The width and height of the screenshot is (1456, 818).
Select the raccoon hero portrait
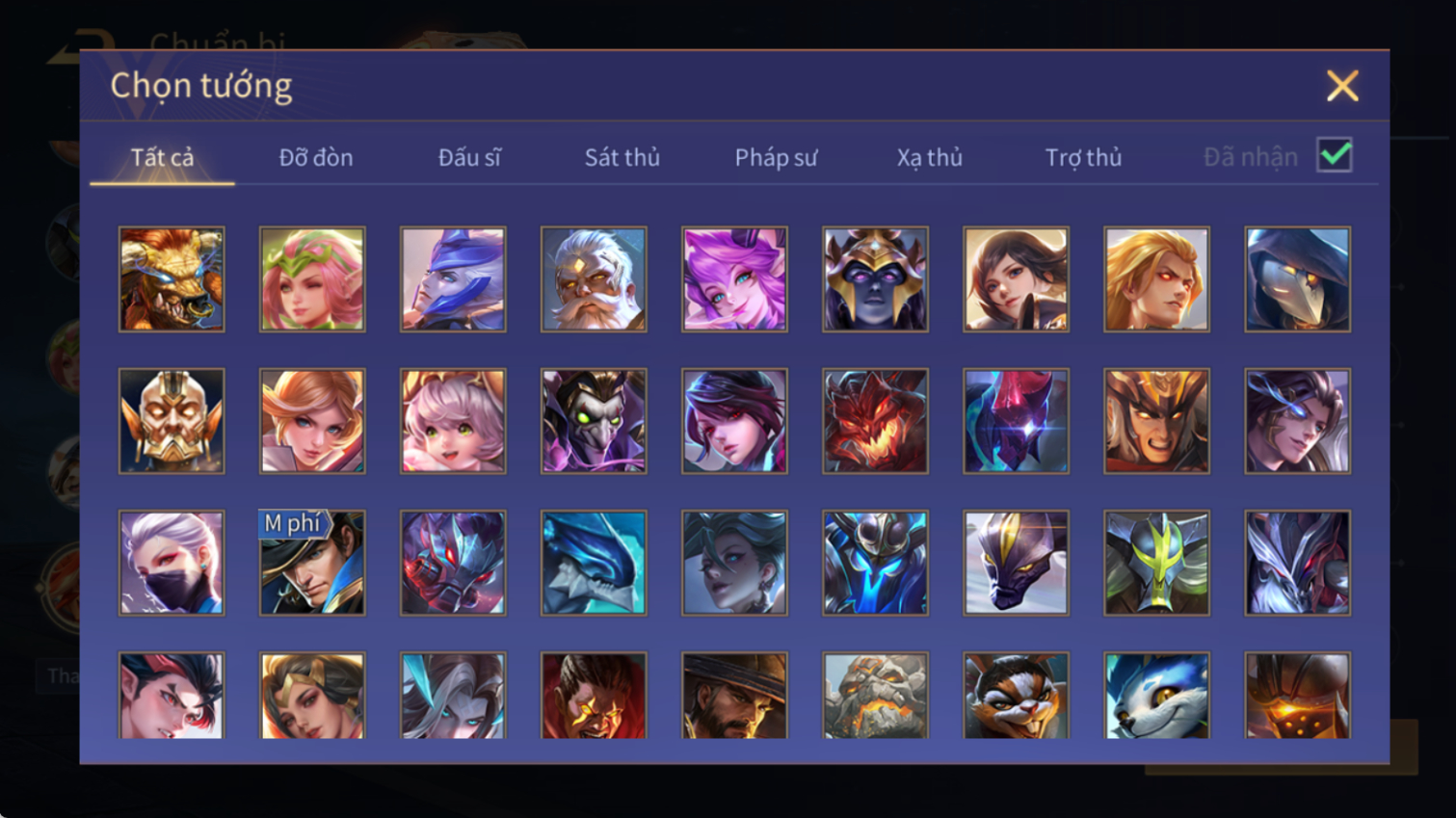tap(1016, 696)
